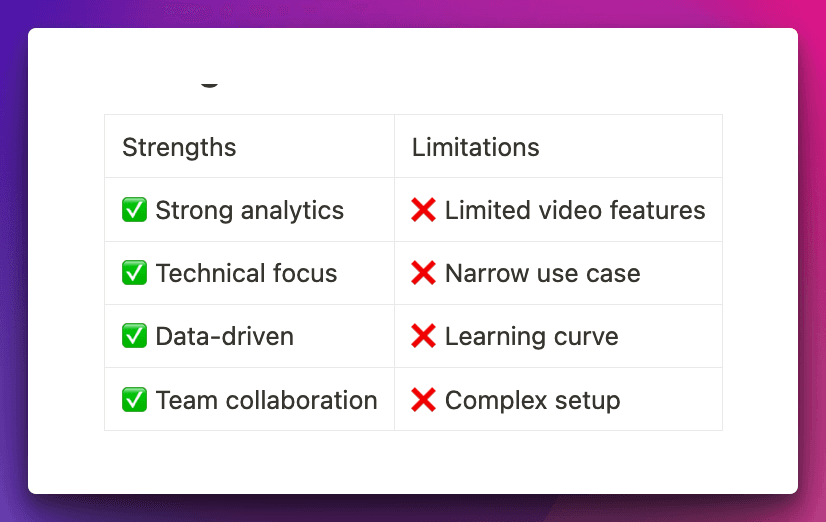
Task: Click the Narrow use case text
Action: tap(542, 273)
